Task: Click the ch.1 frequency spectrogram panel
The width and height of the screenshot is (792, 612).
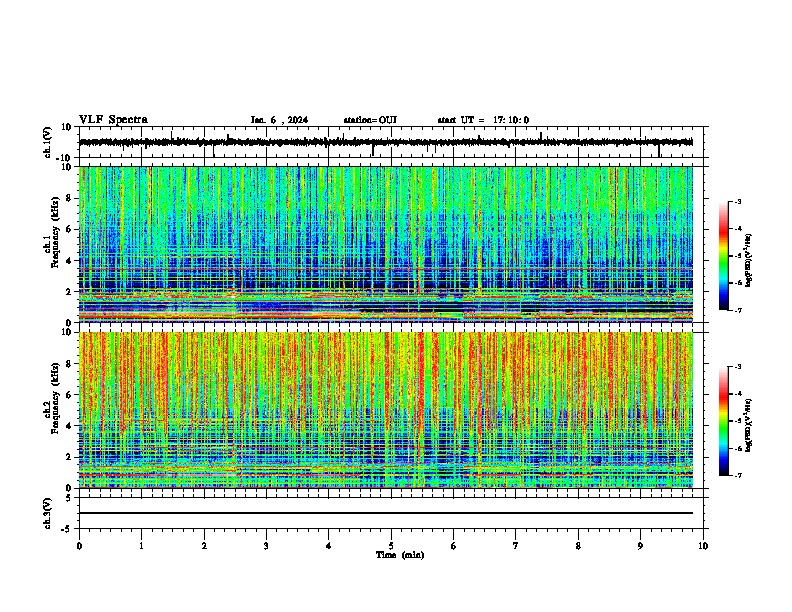Action: (x=386, y=244)
